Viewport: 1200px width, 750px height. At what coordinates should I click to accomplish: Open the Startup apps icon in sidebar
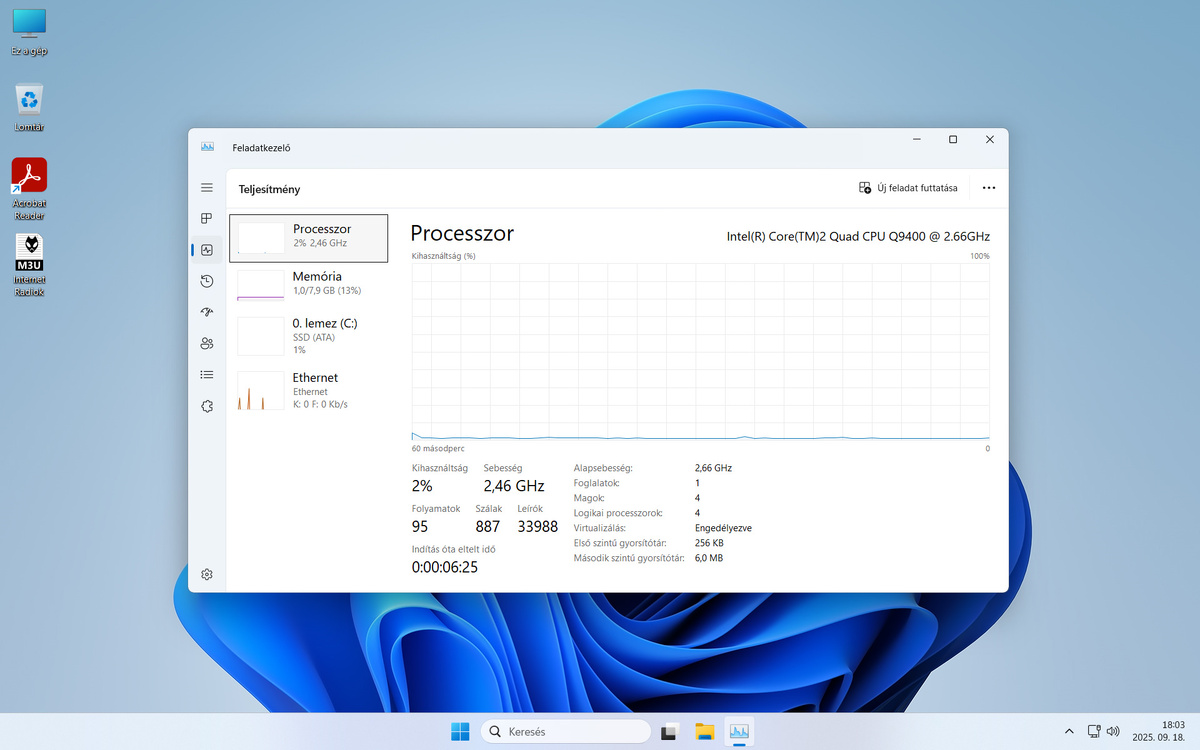(x=207, y=312)
